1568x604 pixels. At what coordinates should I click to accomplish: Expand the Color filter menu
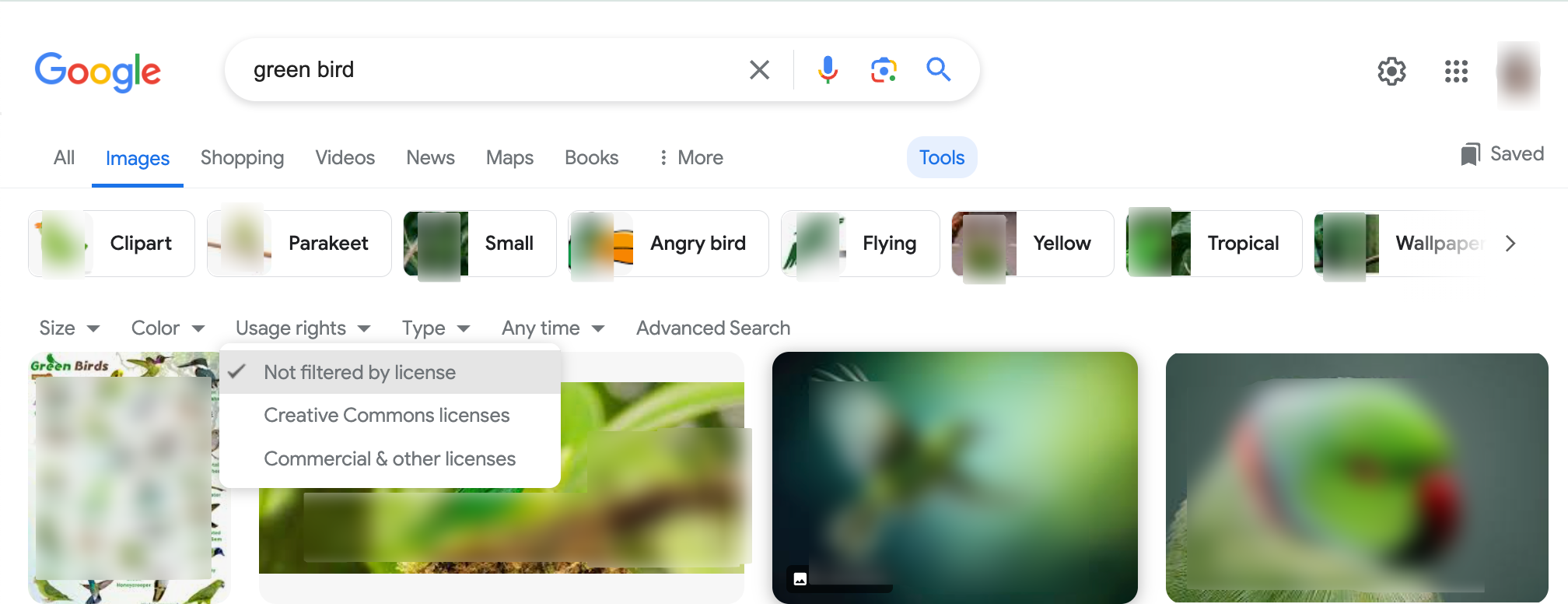tap(166, 328)
